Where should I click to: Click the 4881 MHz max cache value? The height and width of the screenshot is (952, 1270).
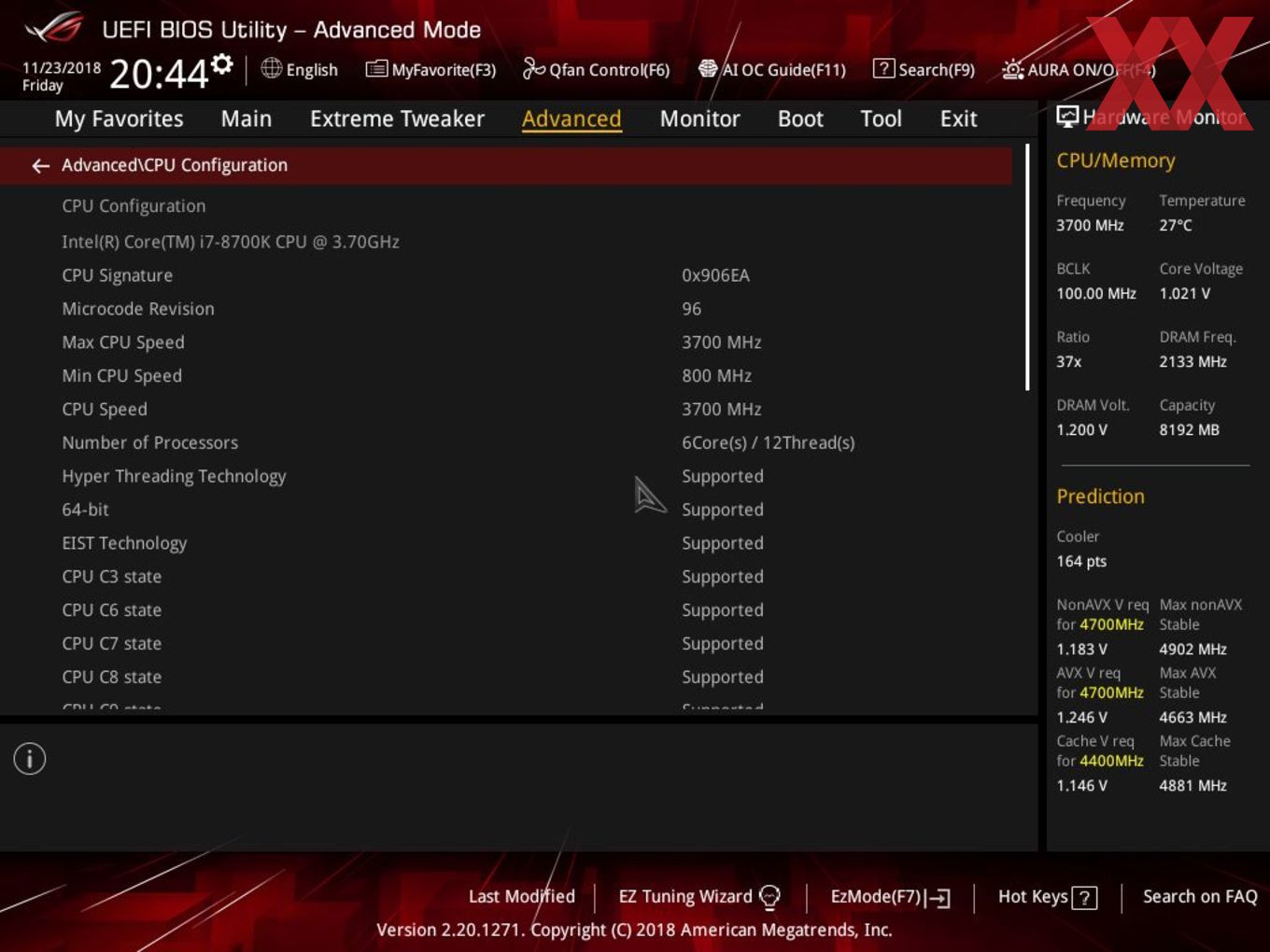pyautogui.click(x=1192, y=786)
